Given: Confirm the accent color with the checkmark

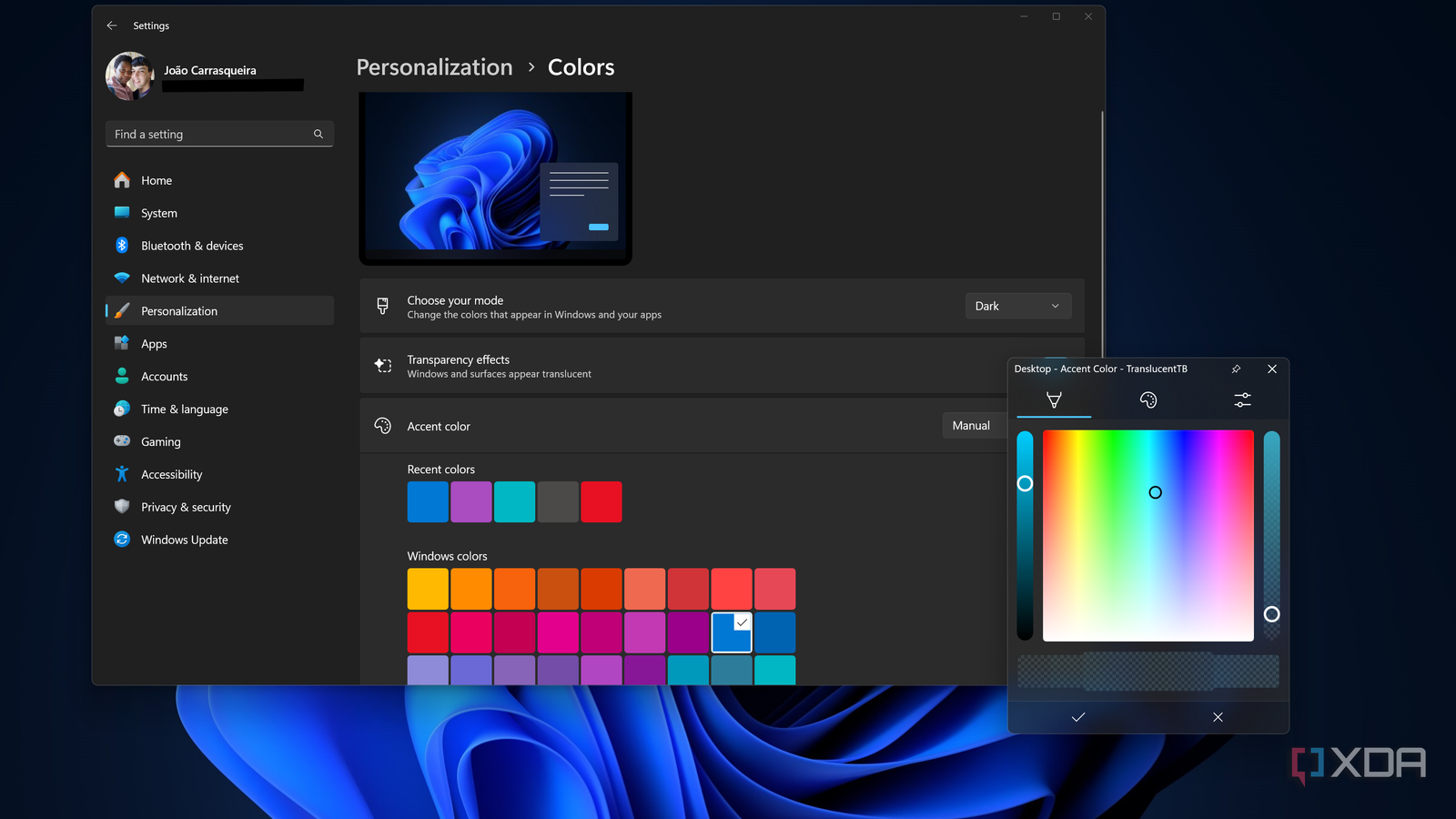Looking at the screenshot, I should (1078, 717).
